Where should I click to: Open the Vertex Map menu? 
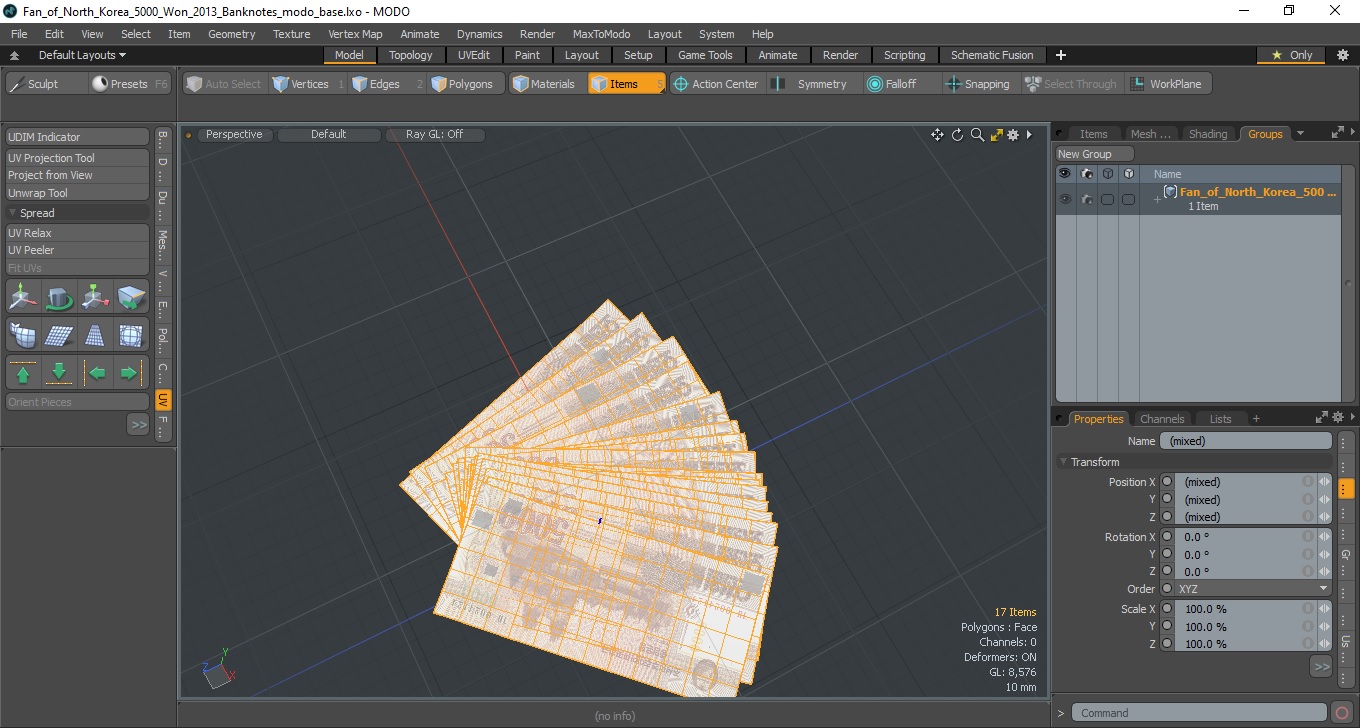pos(355,34)
